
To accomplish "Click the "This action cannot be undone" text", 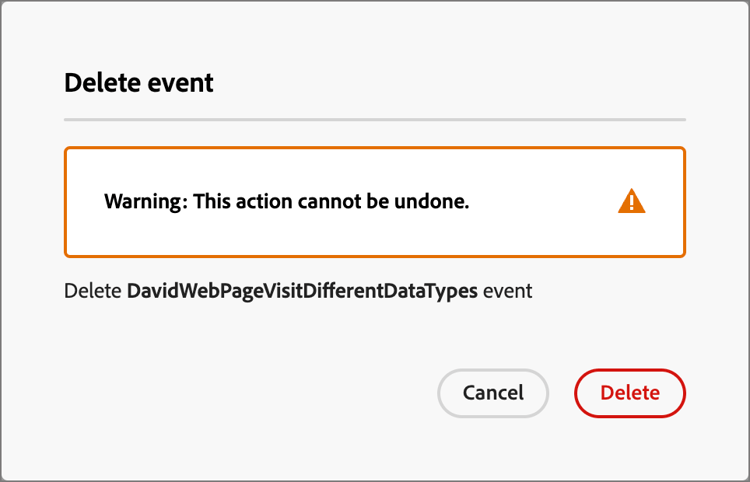I will [331, 202].
